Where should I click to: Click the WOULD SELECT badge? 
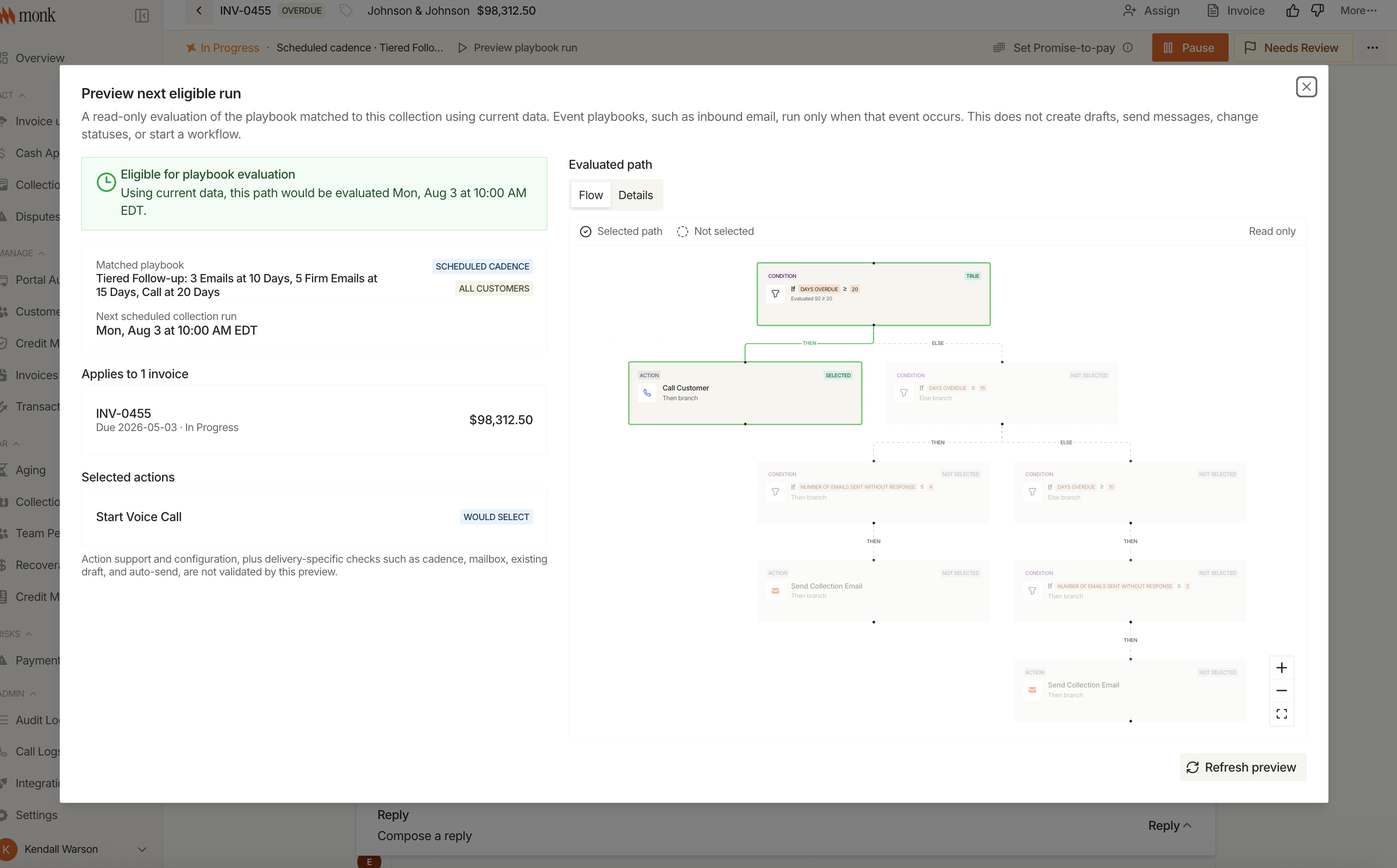pyautogui.click(x=496, y=517)
